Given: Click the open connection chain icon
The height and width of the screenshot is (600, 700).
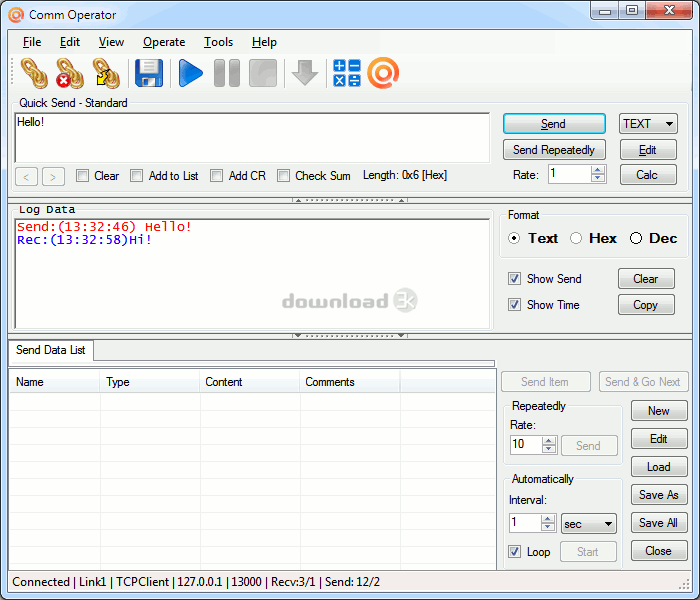Looking at the screenshot, I should pos(34,73).
